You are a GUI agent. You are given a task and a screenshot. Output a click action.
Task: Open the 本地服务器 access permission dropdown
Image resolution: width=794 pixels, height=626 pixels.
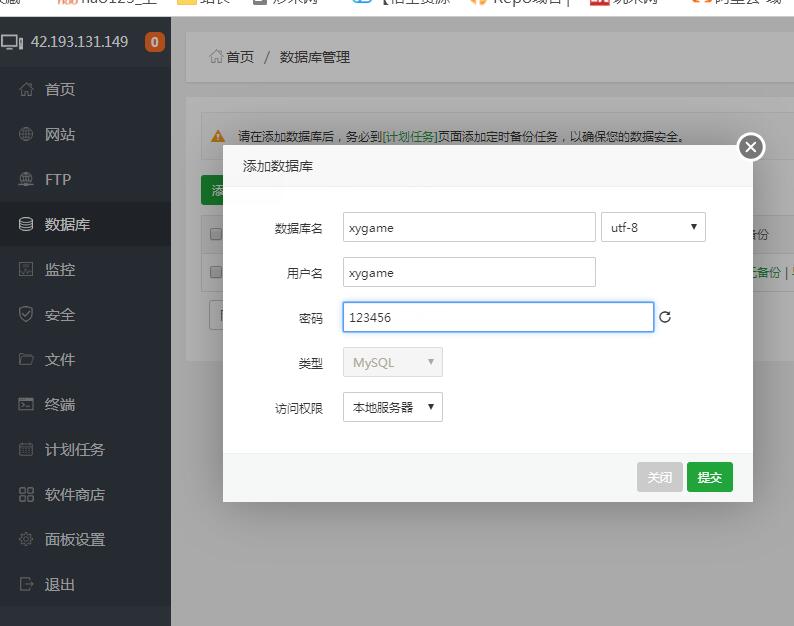click(x=392, y=407)
